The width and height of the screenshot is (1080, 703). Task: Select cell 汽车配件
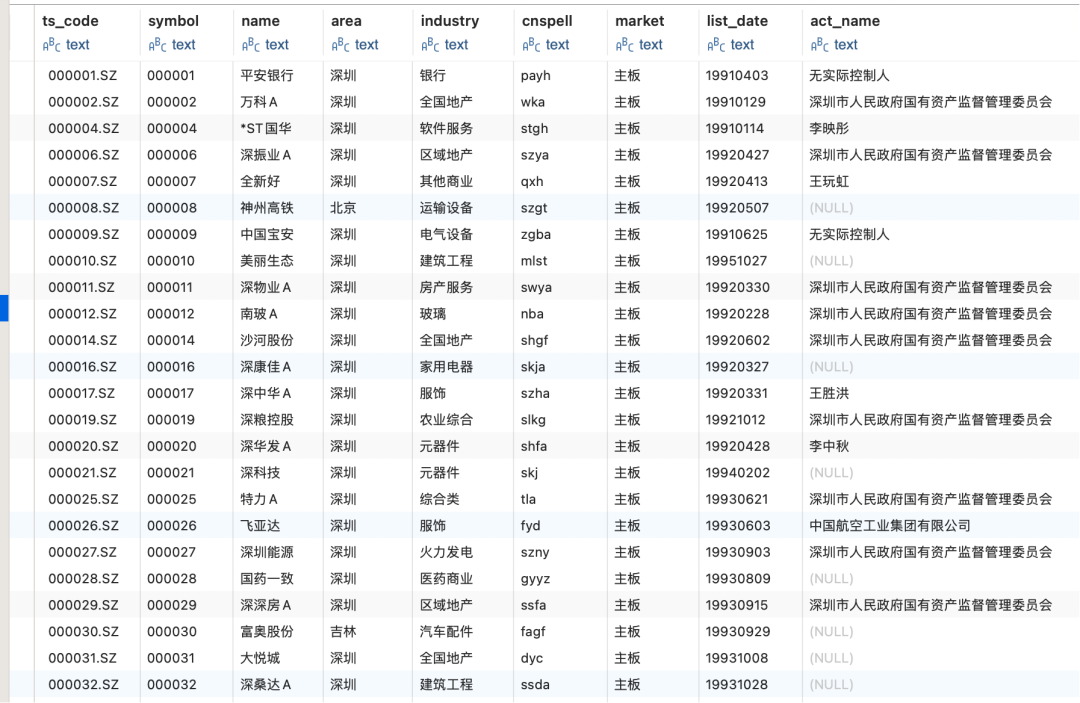[x=446, y=632]
